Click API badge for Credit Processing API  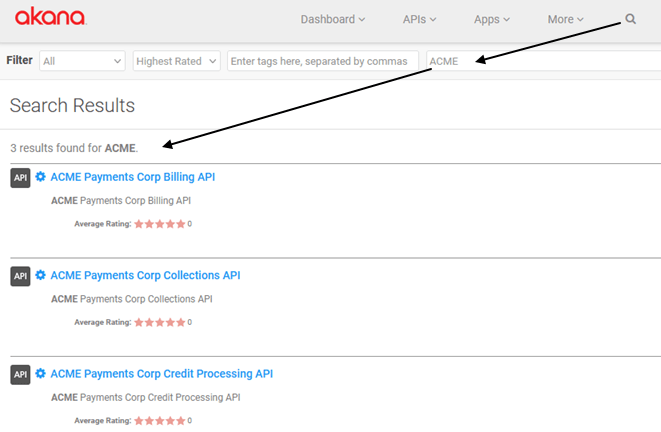point(20,374)
